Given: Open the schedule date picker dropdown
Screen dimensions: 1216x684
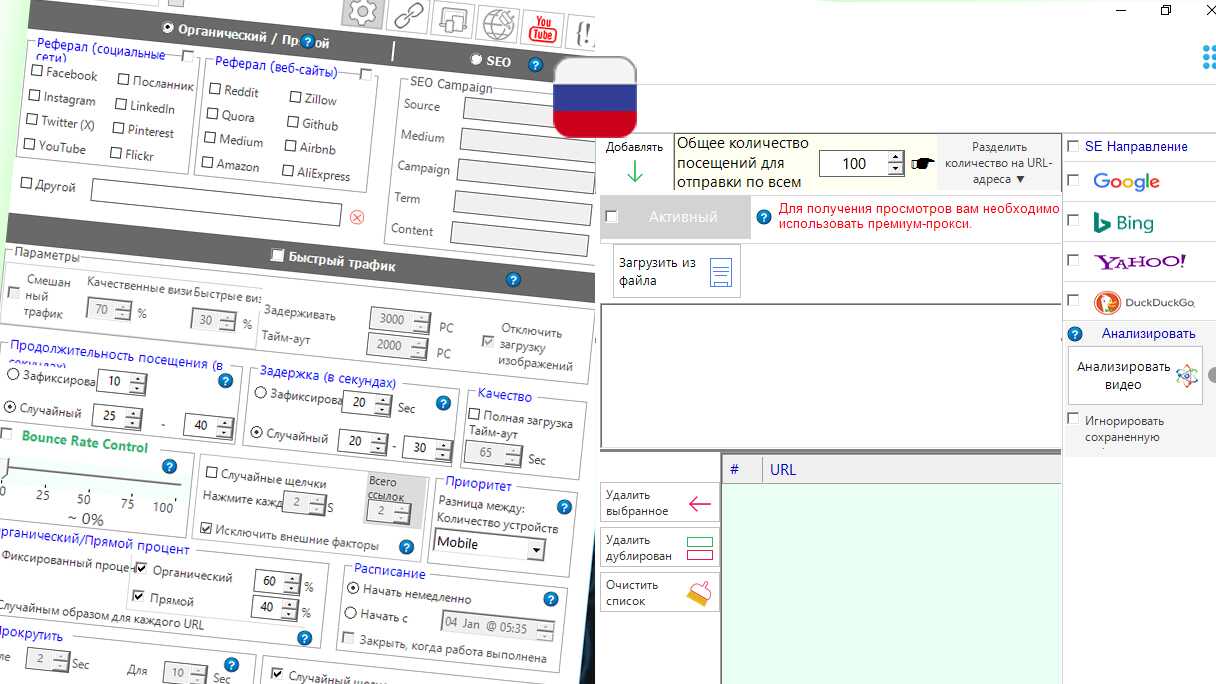Looking at the screenshot, I should click(x=544, y=631).
